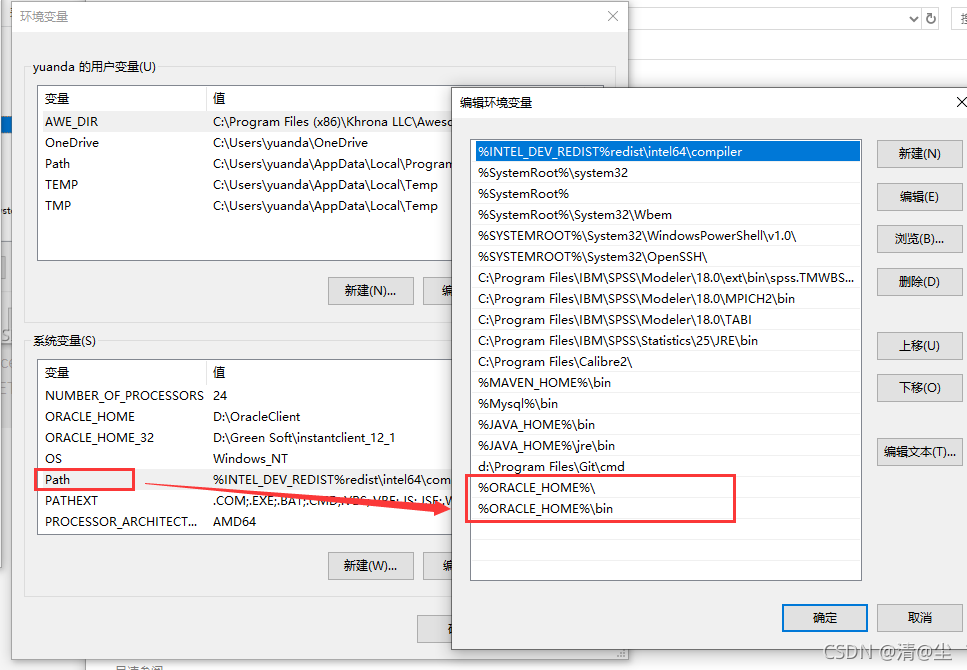Click the 值 column header in user variables
967x670 pixels.
[329, 99]
